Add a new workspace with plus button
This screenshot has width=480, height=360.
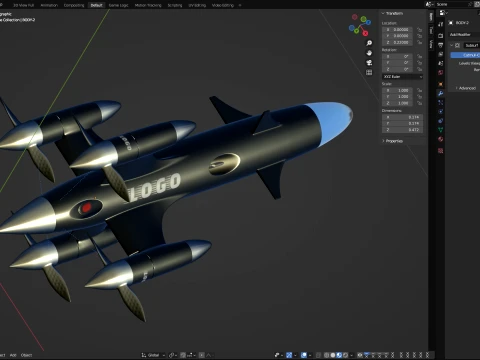tap(240, 5)
